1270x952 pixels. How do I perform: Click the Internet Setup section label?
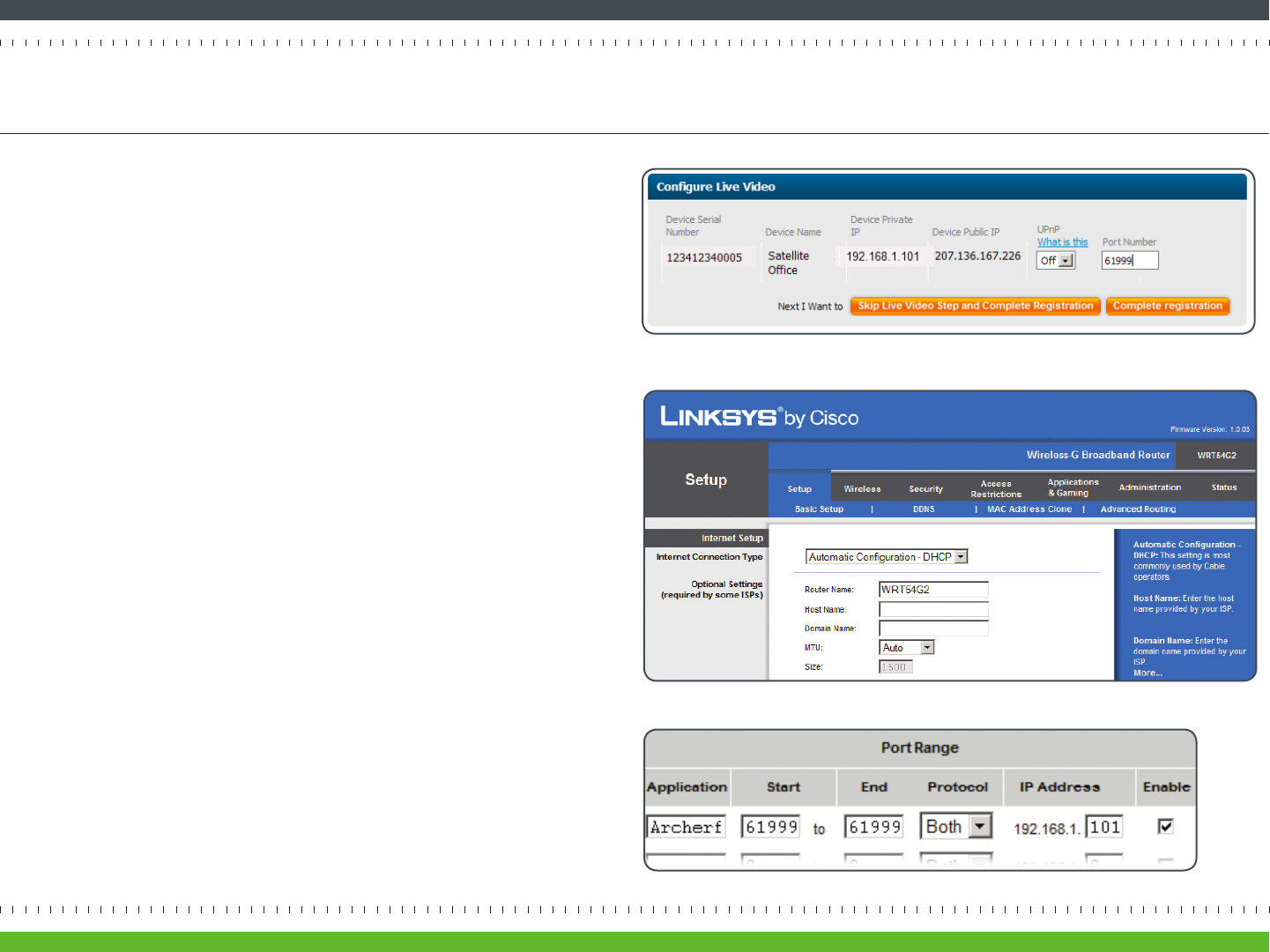732,539
